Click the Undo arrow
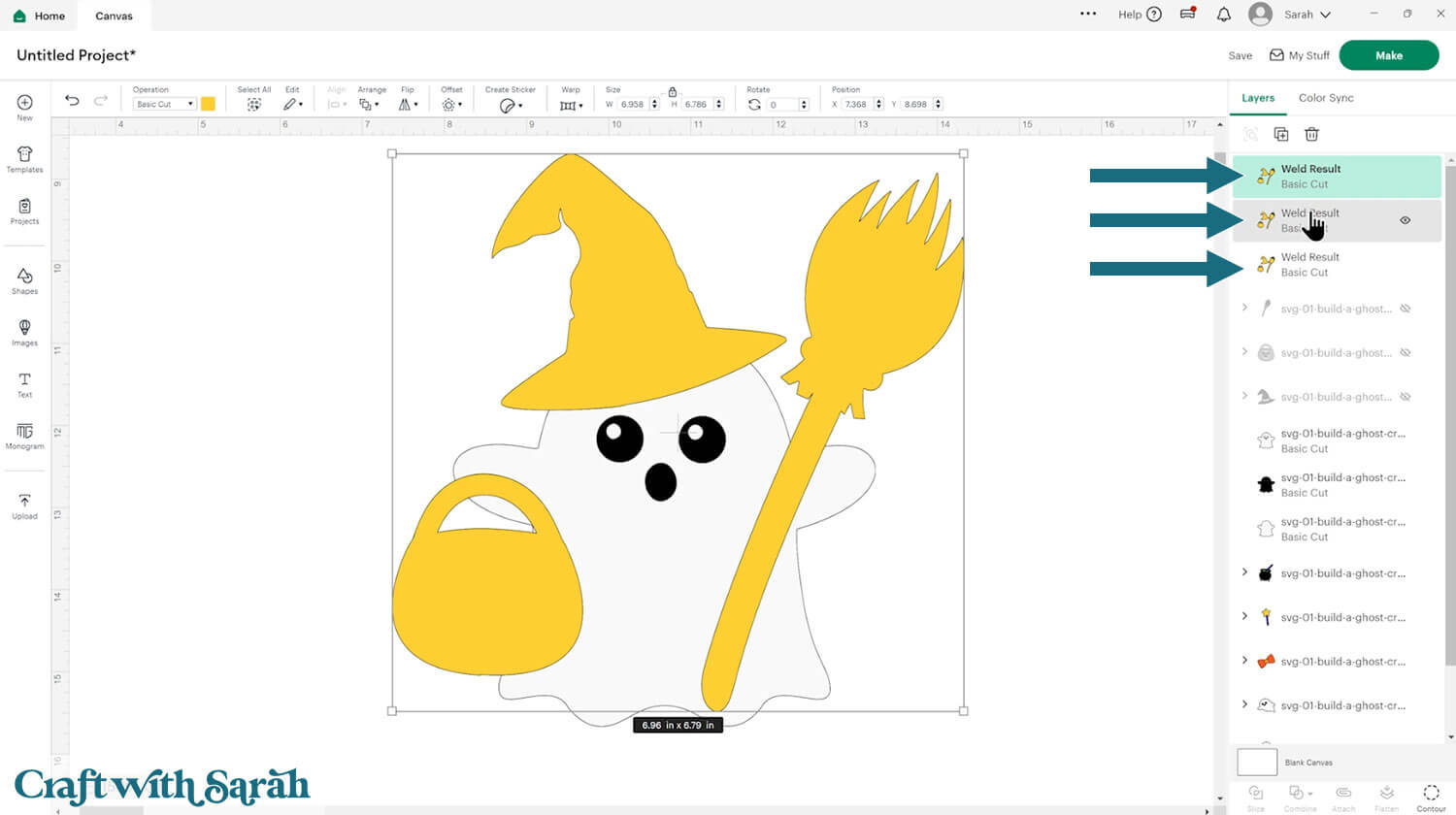Screen dimensions: 1456x815 [x=72, y=100]
